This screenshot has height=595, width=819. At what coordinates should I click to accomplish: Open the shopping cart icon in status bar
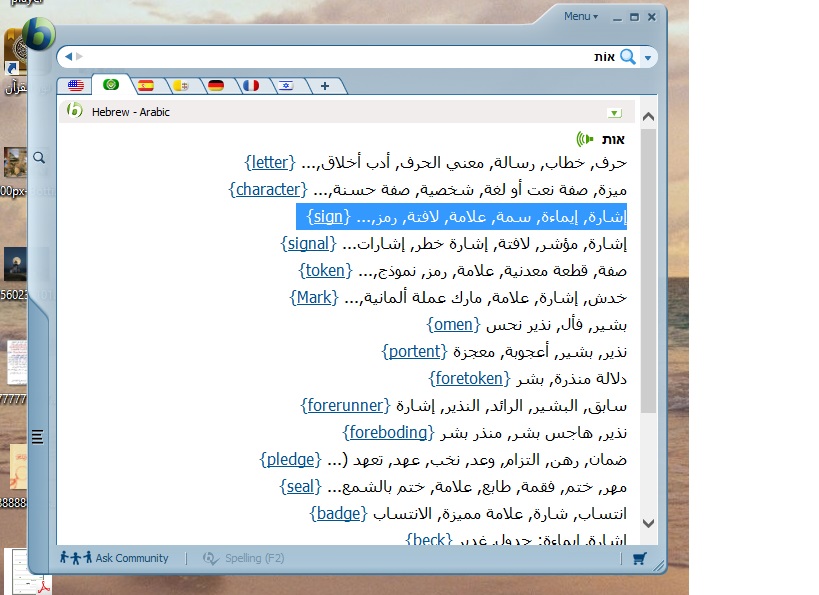[639, 558]
